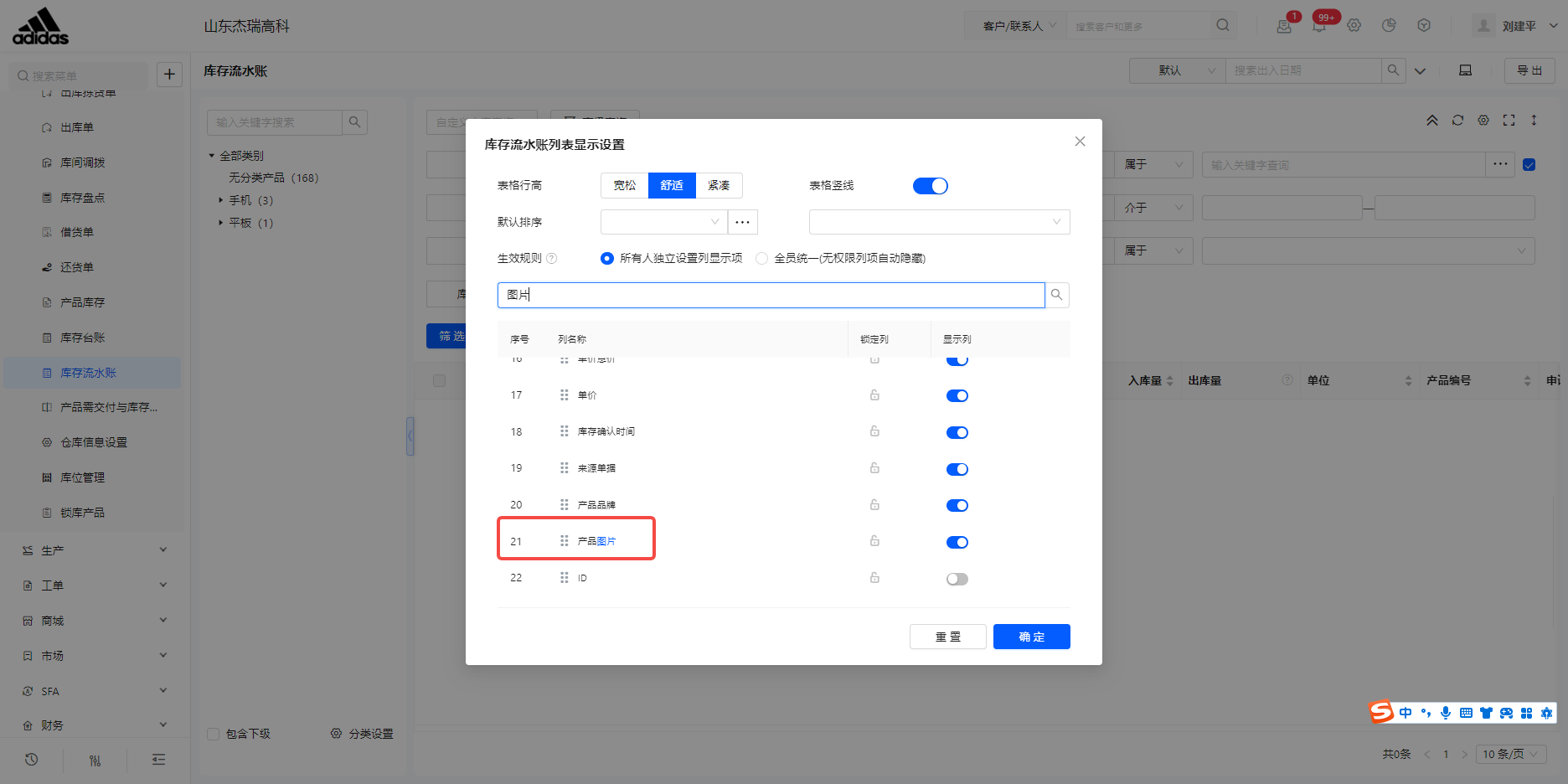Click lock icon for 单价 row
This screenshot has width=1568, height=784.
(874, 395)
